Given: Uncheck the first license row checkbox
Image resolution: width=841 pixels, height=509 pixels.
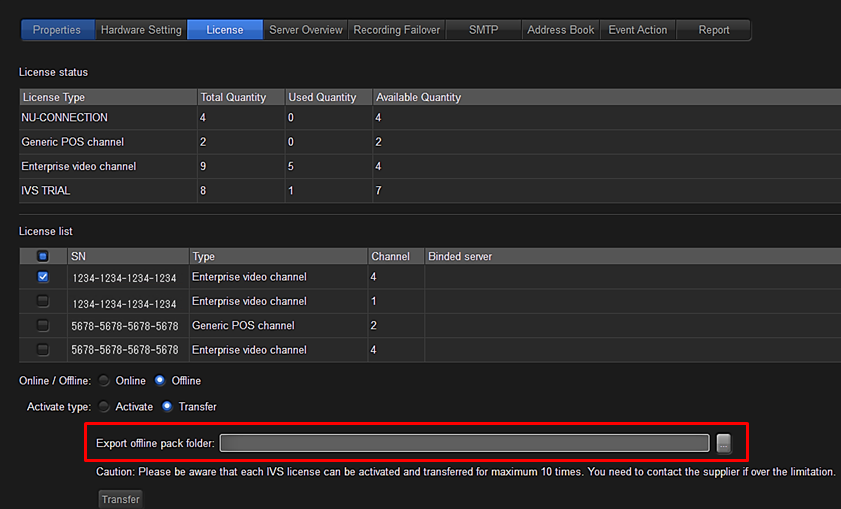Looking at the screenshot, I should click(x=43, y=277).
